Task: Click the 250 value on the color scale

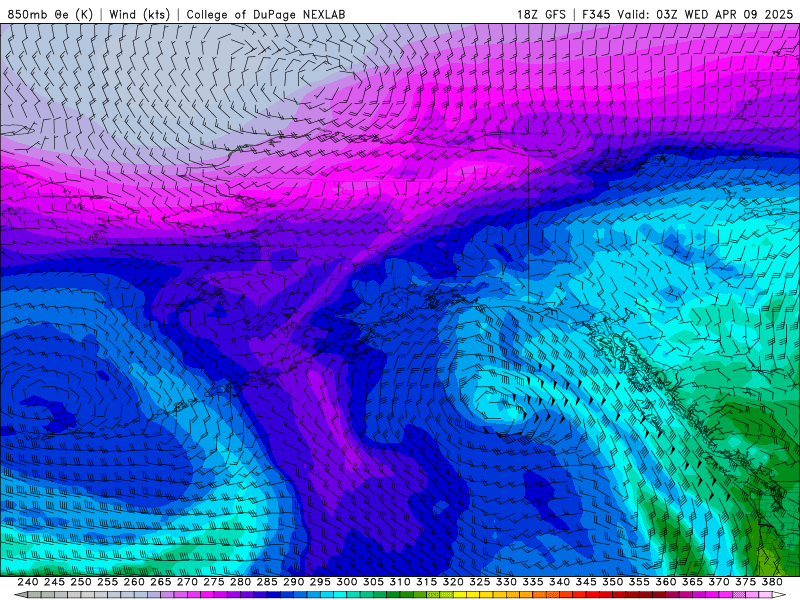Action: coord(81,582)
